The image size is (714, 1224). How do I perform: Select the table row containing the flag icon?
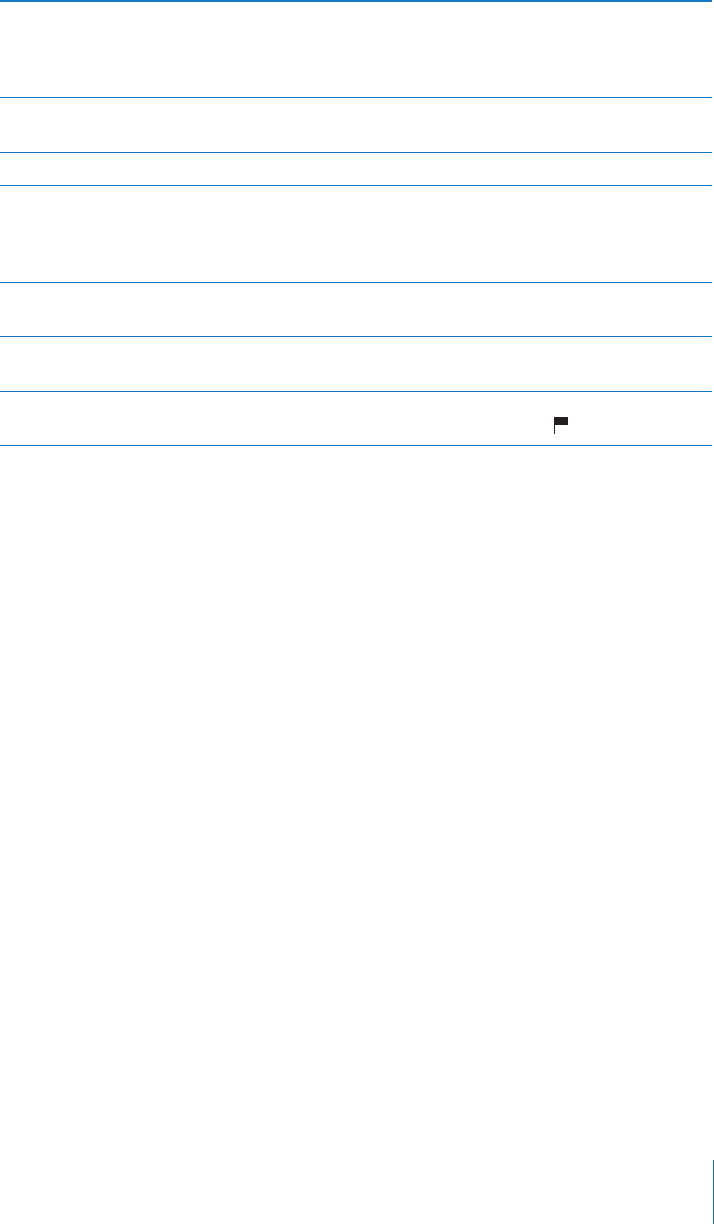(357, 418)
